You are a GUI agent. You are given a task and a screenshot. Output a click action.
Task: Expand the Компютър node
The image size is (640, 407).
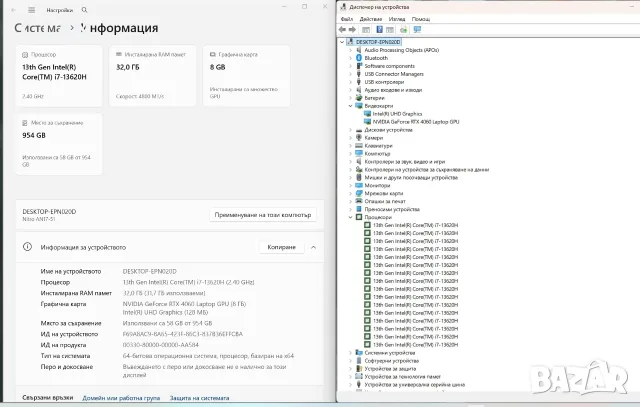tap(350, 153)
